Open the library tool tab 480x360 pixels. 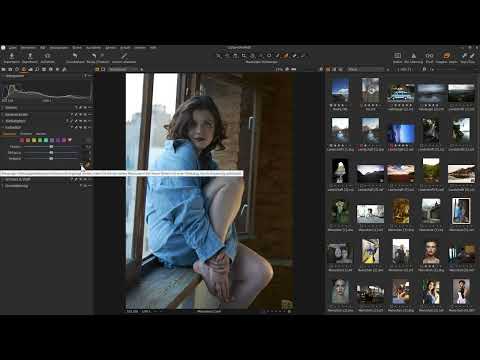[3, 69]
